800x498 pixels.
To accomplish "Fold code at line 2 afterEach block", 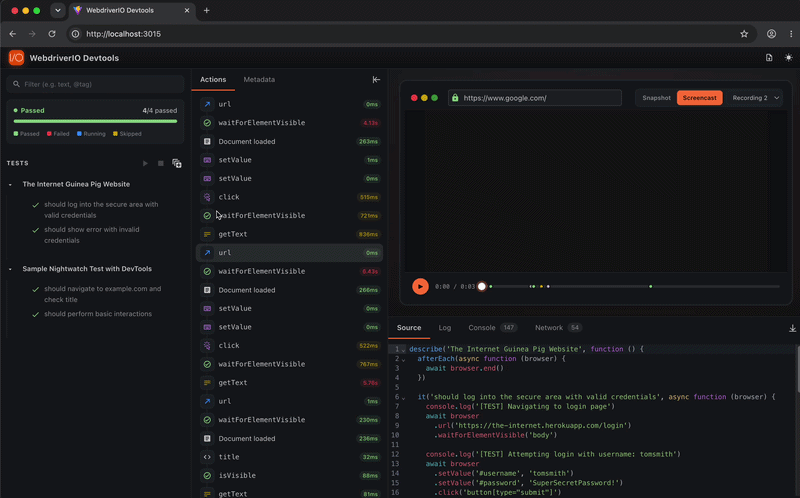I will pyautogui.click(x=403, y=359).
